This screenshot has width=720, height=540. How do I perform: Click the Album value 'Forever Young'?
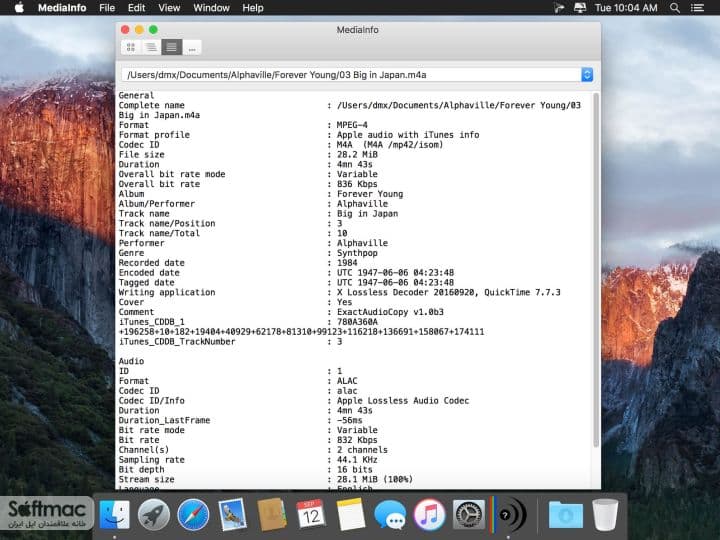click(370, 194)
